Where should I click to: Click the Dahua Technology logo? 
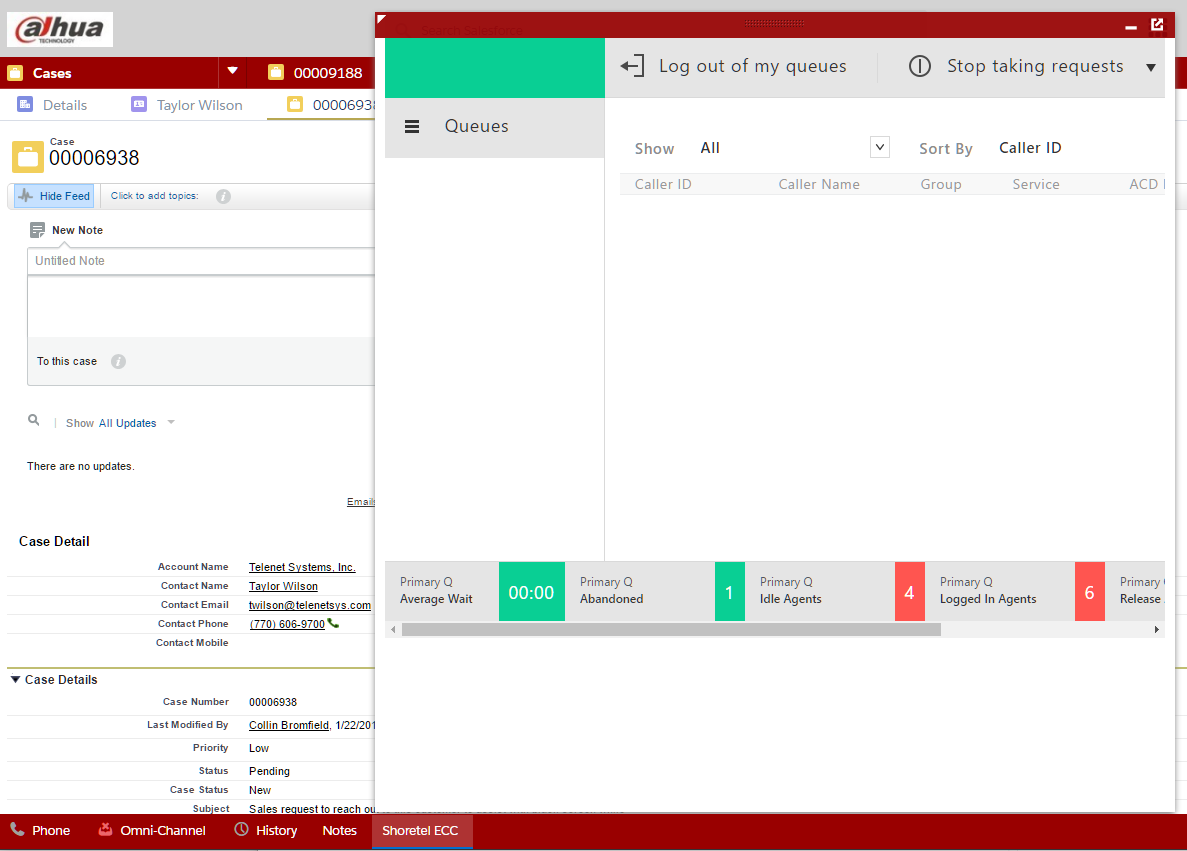point(60,30)
